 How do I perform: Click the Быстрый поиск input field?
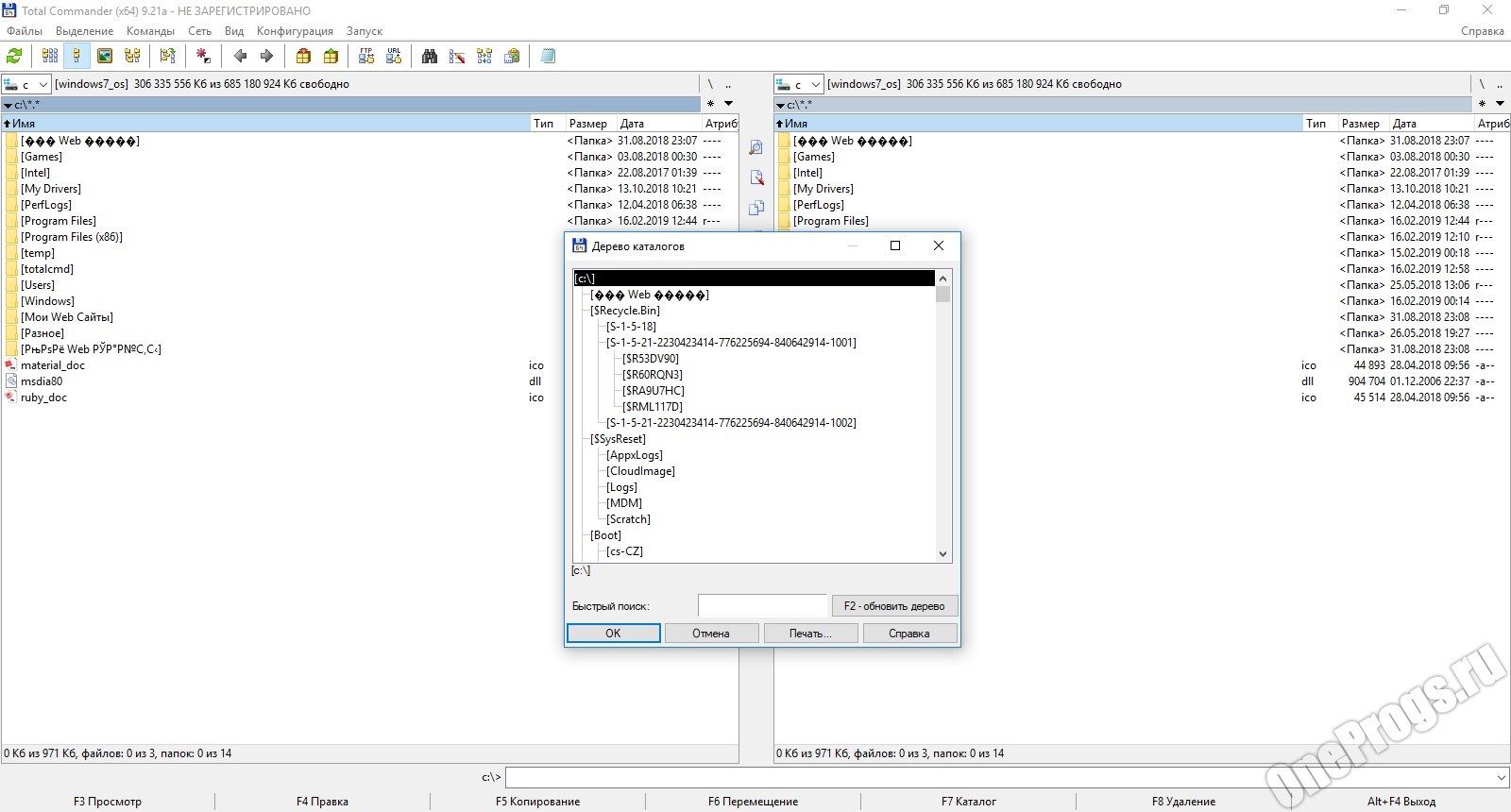tap(762, 606)
